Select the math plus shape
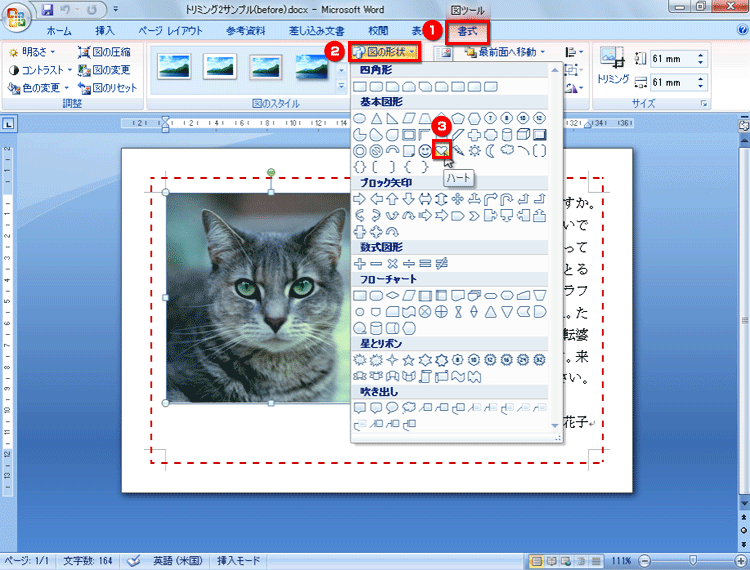The width and height of the screenshot is (750, 570). 360,263
